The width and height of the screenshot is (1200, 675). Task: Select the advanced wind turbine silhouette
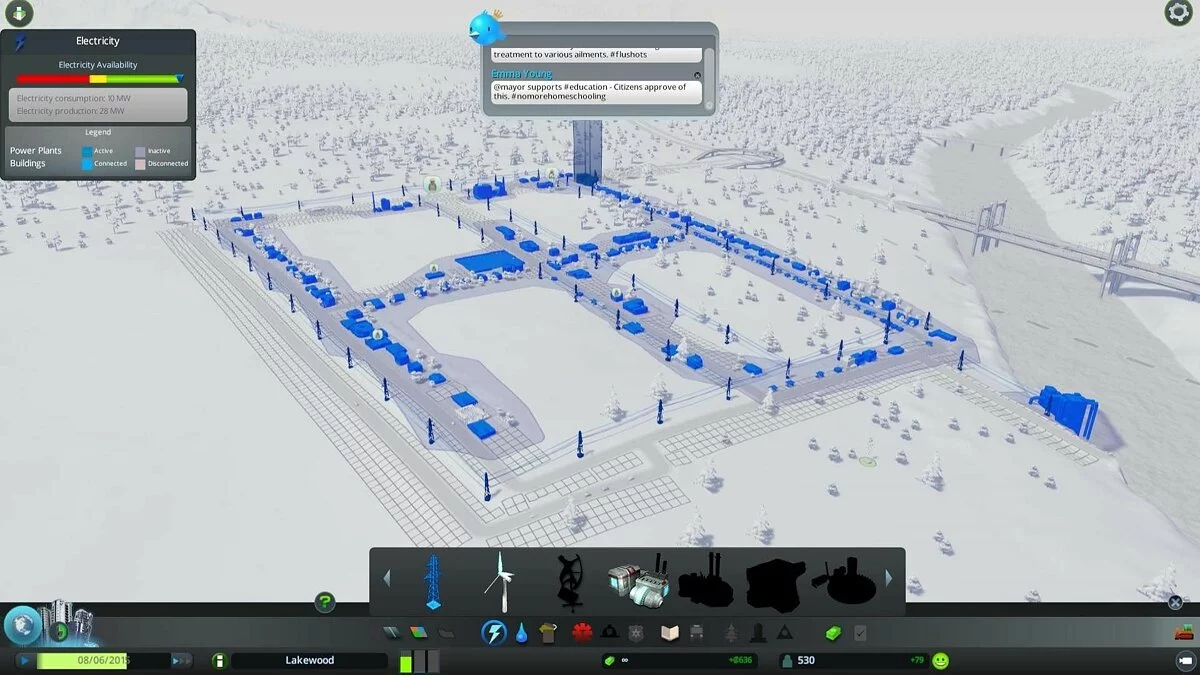pyautogui.click(x=569, y=581)
